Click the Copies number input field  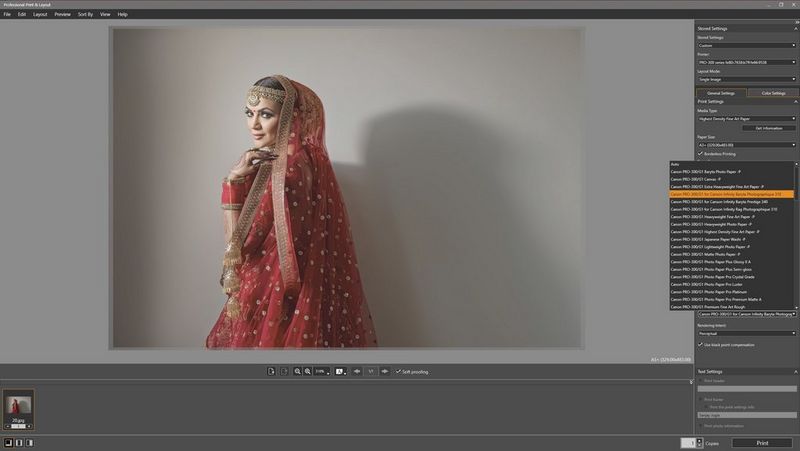point(688,443)
